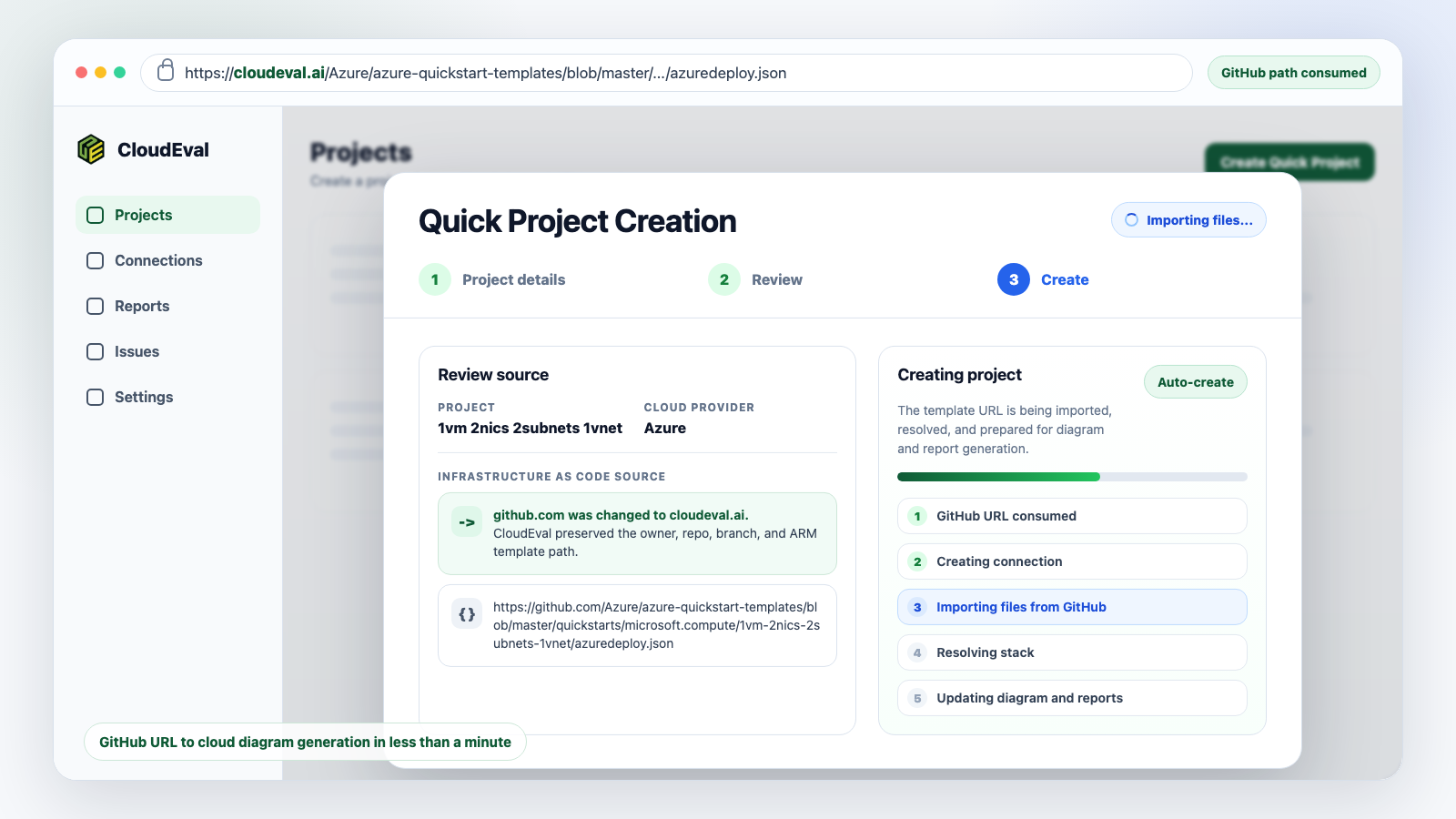
Task: Open the Connections section in sidebar
Action: pos(167,260)
